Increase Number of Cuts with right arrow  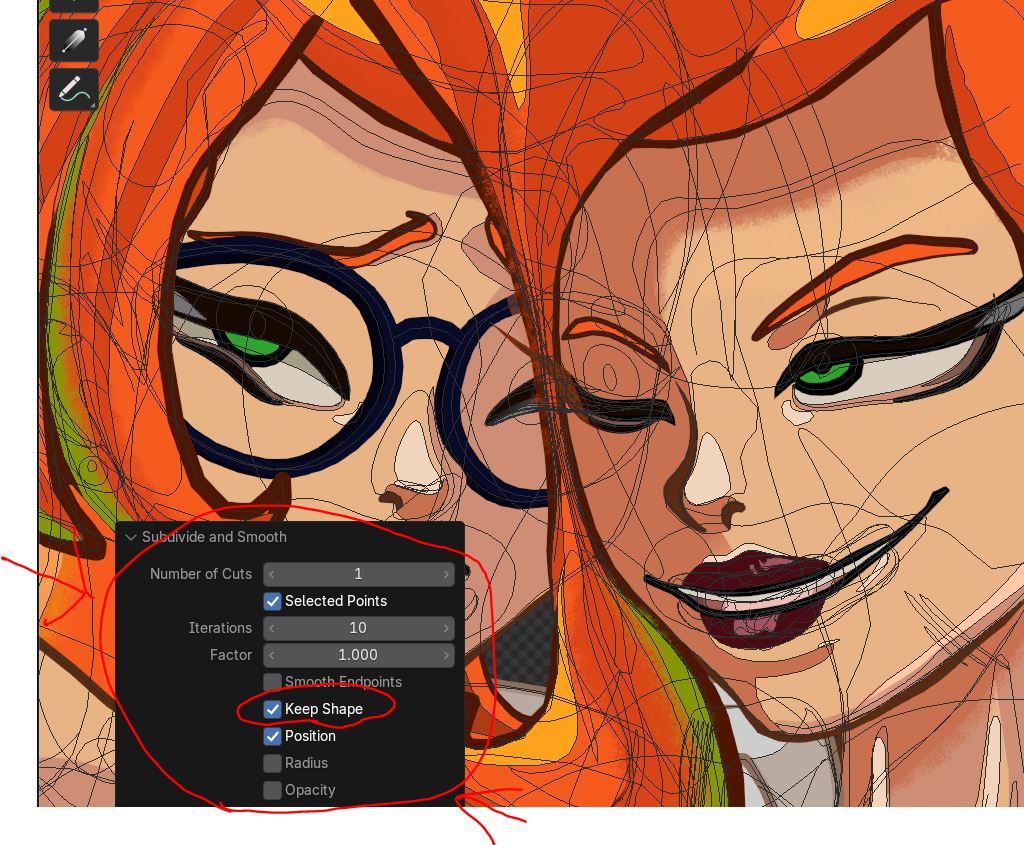coord(446,574)
